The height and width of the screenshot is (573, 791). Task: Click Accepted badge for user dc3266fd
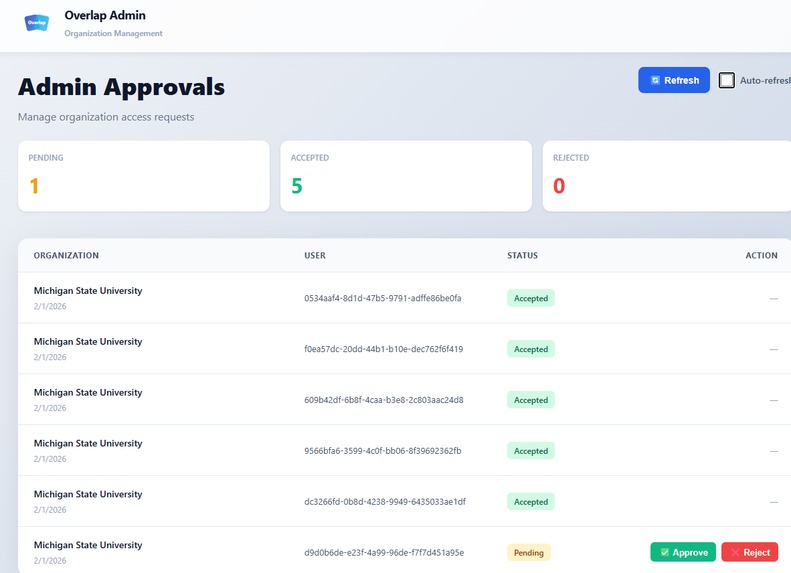pos(531,502)
